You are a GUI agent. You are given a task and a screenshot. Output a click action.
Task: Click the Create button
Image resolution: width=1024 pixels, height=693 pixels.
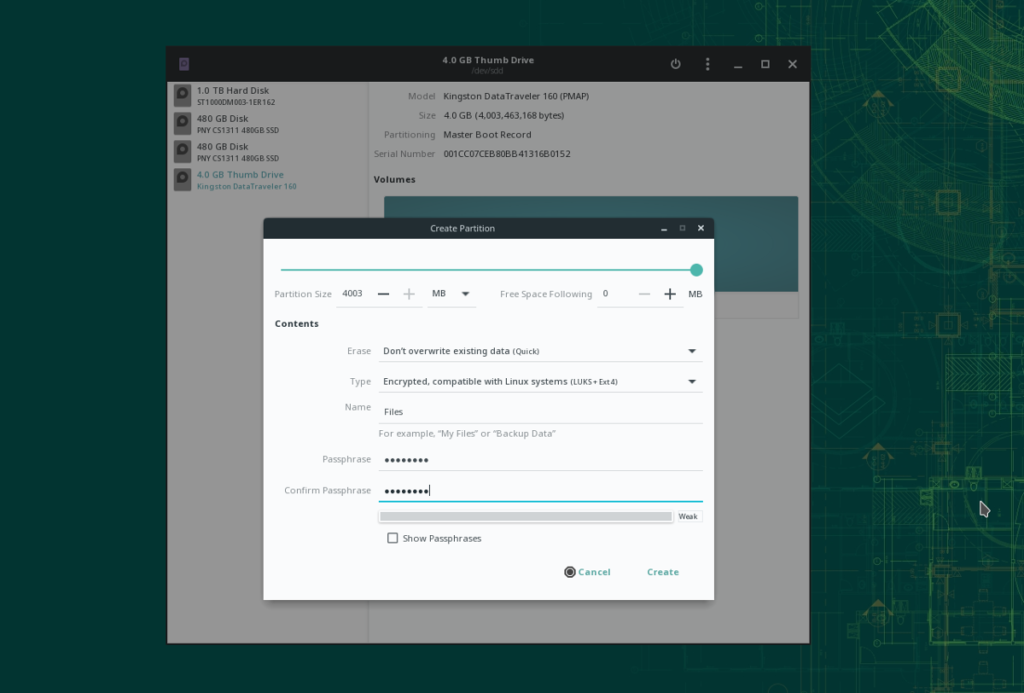662,571
